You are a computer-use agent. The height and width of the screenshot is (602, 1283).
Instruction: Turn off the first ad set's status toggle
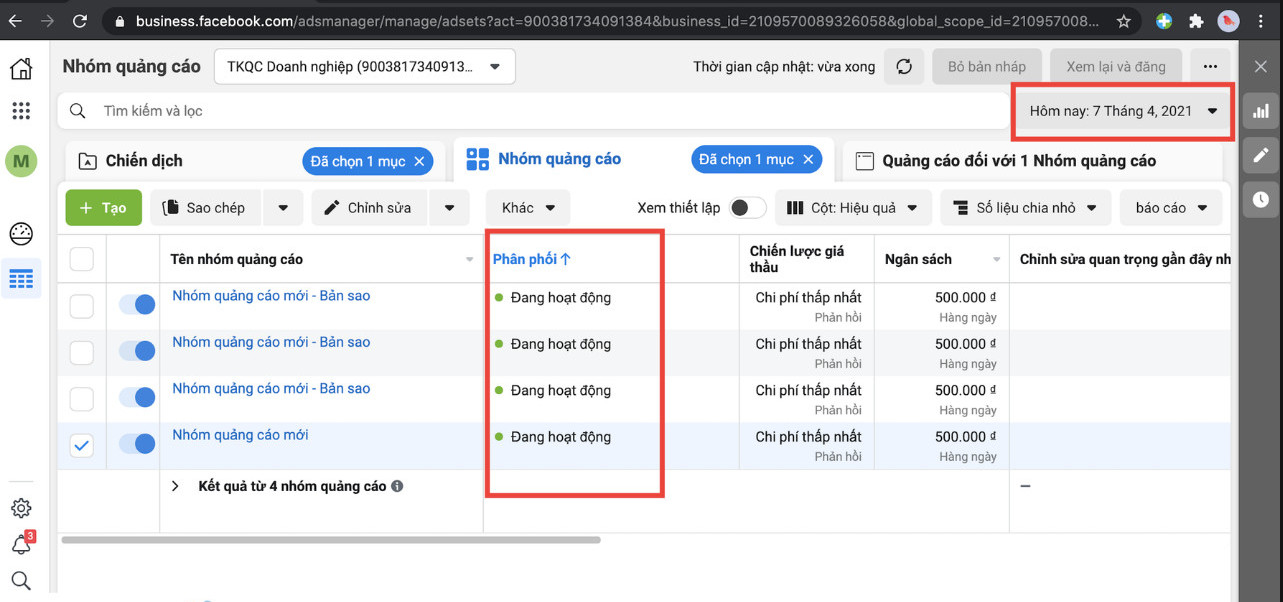(137, 304)
